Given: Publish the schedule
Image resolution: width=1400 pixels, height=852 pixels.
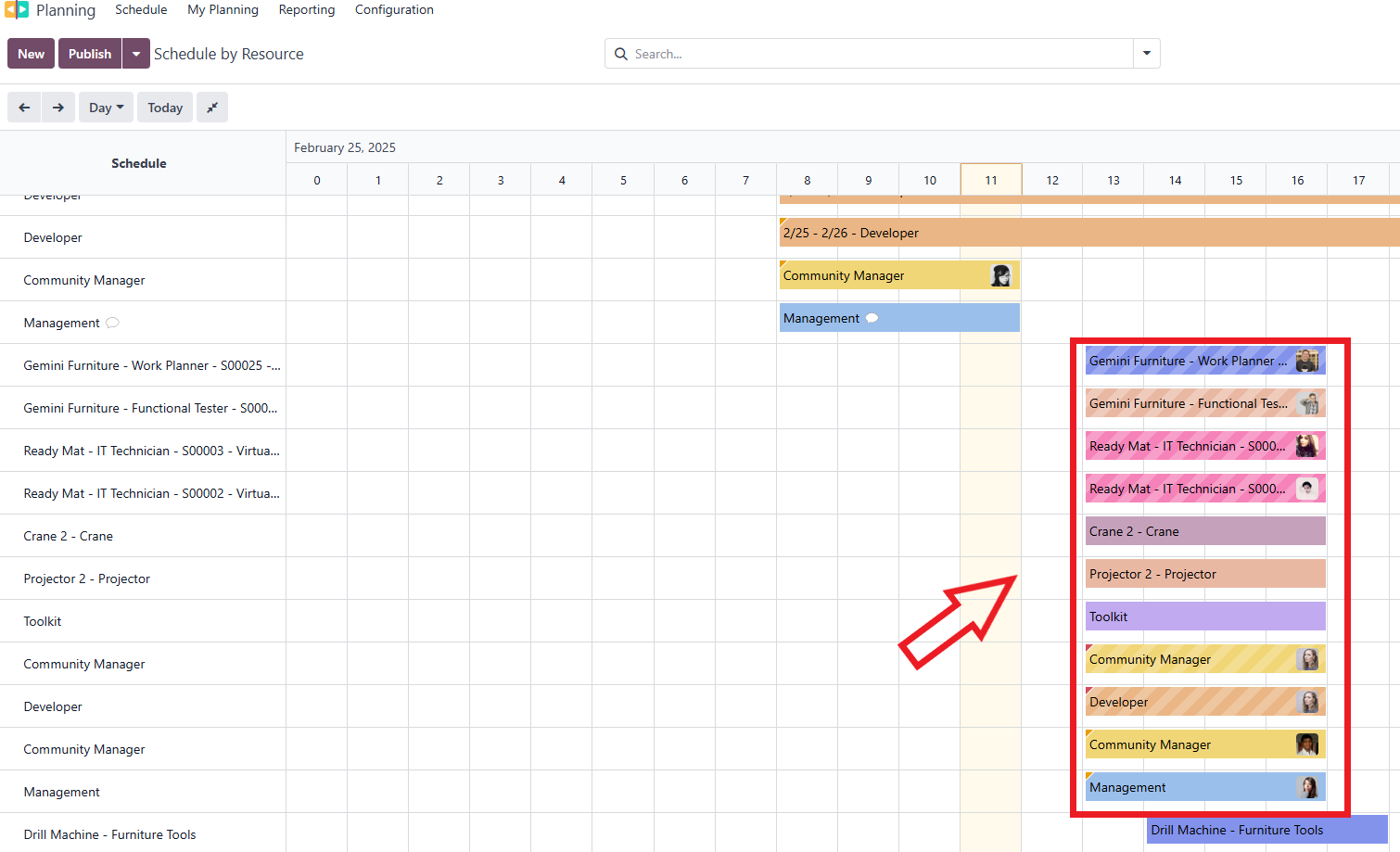Looking at the screenshot, I should [89, 53].
